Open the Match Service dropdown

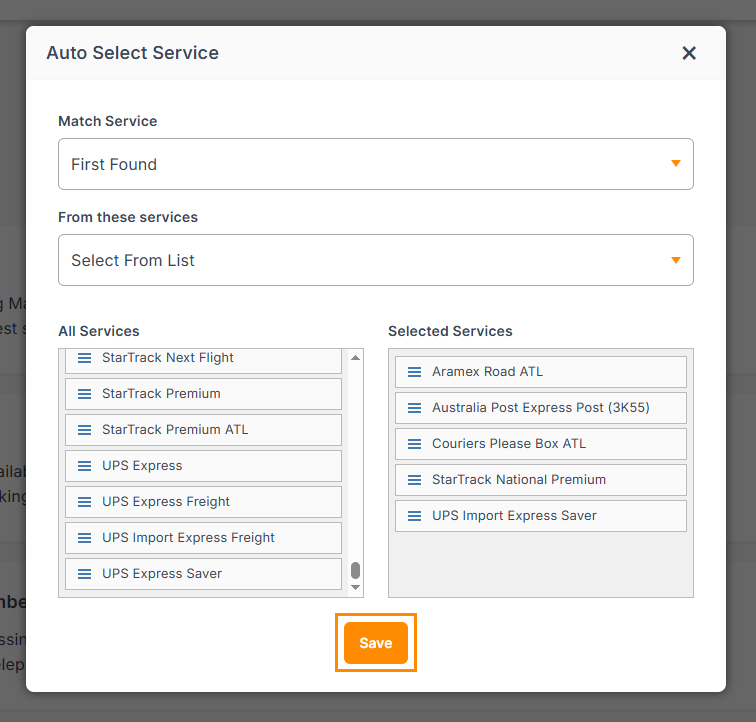pyautogui.click(x=375, y=164)
